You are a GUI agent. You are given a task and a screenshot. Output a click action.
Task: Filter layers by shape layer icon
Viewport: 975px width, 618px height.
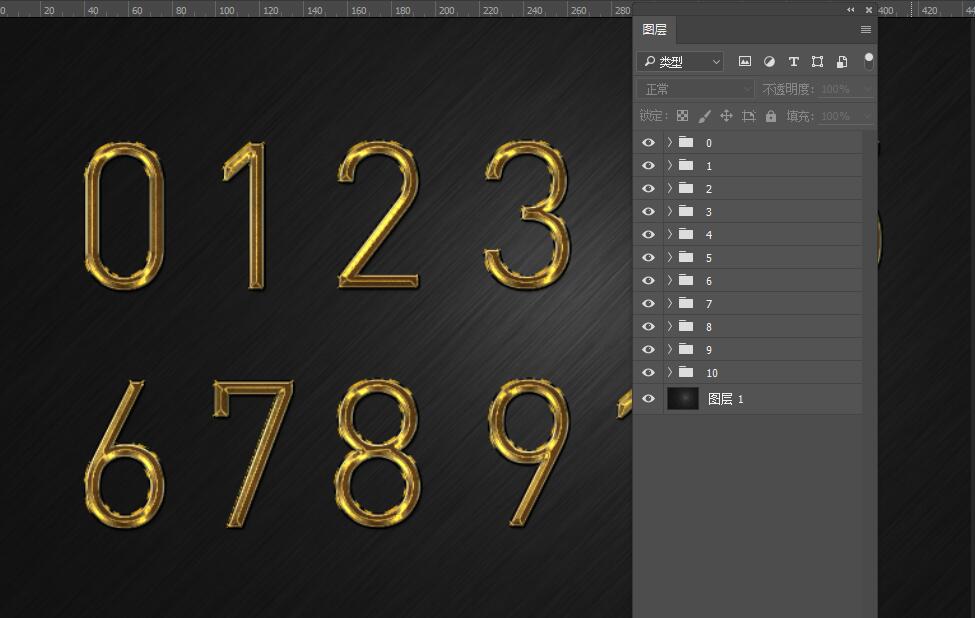pyautogui.click(x=817, y=62)
